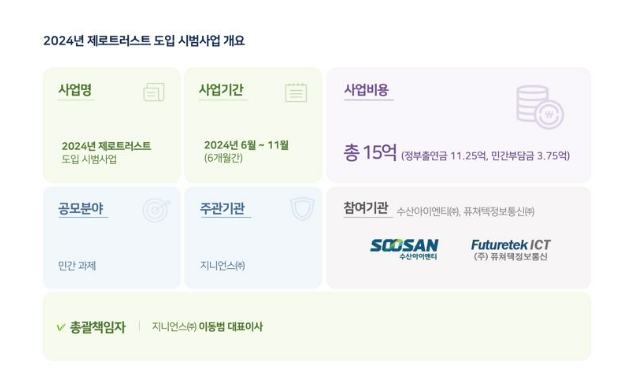Click the shield icon beside 주관기관
Viewport: 623px width, 389px height.
[x=302, y=209]
